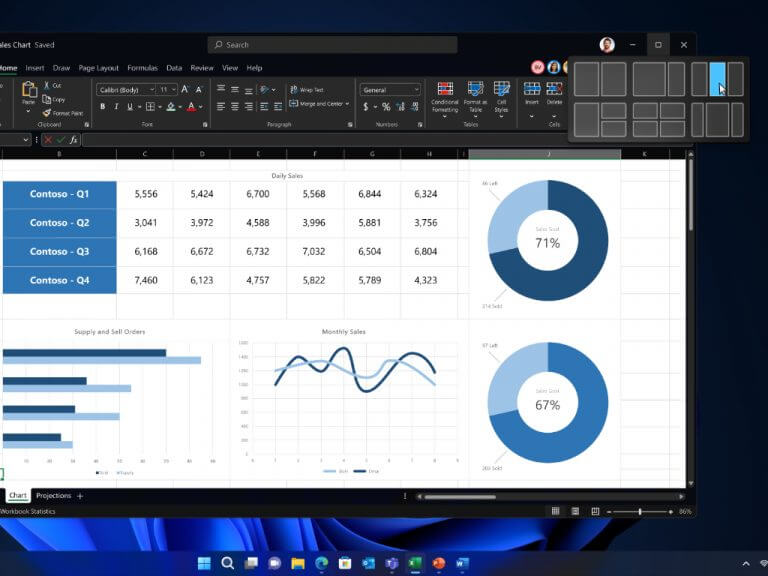Decrease indent

click(264, 106)
